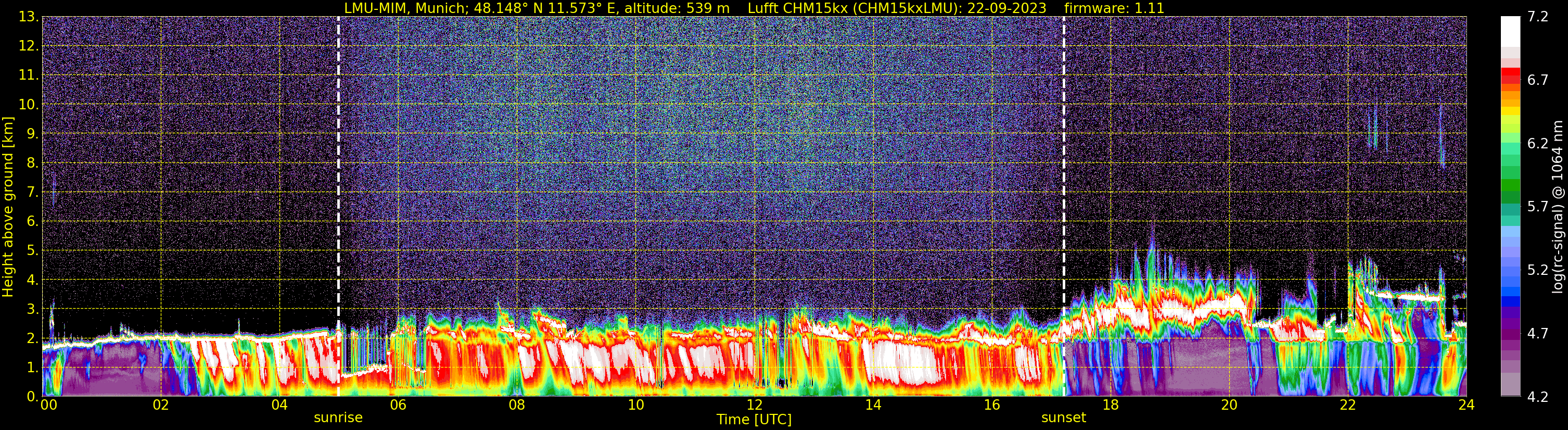
Task: Click the time-axis tick label '22'
Action: coord(1348,406)
